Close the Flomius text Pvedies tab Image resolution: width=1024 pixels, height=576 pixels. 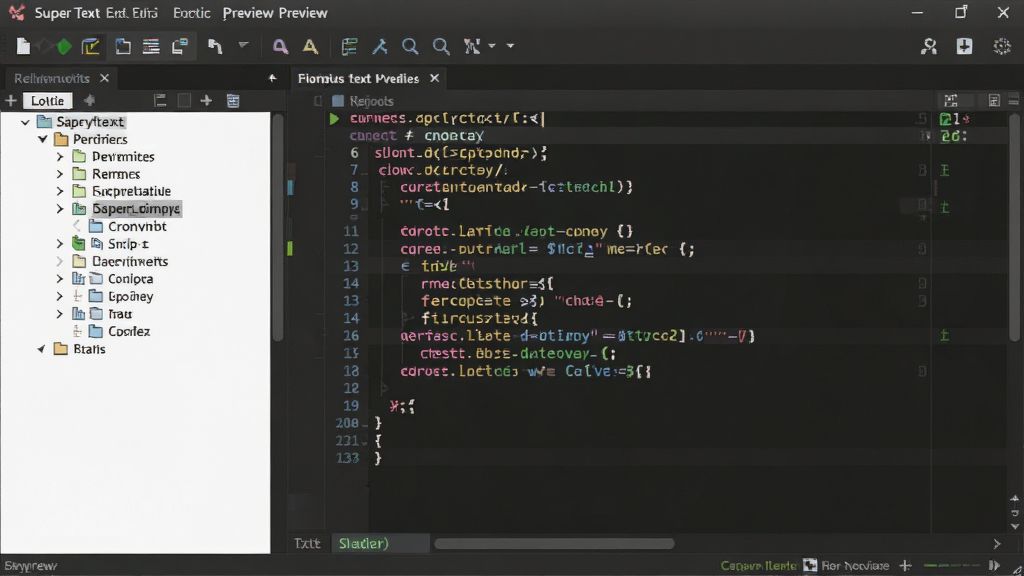click(435, 78)
